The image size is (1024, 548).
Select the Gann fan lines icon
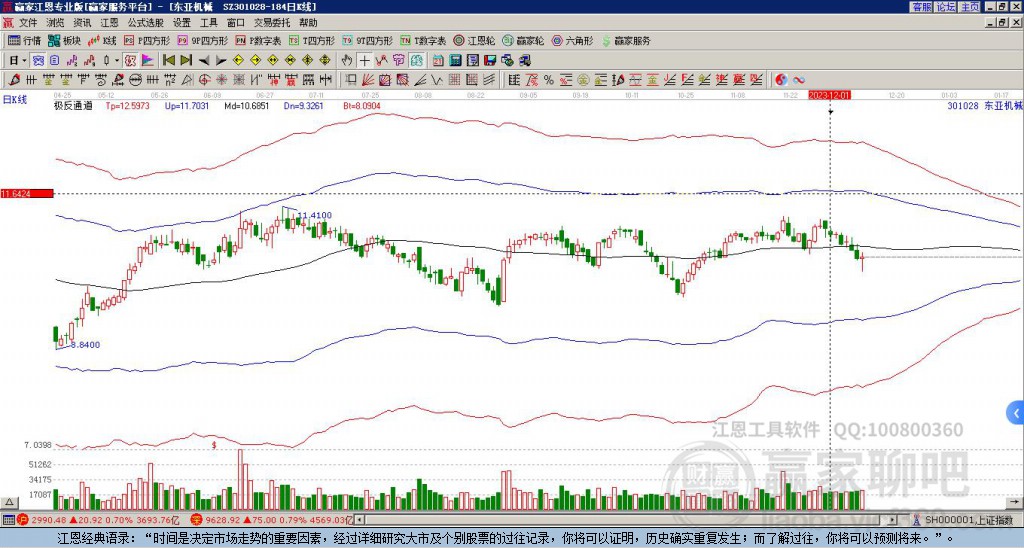pyautogui.click(x=368, y=80)
